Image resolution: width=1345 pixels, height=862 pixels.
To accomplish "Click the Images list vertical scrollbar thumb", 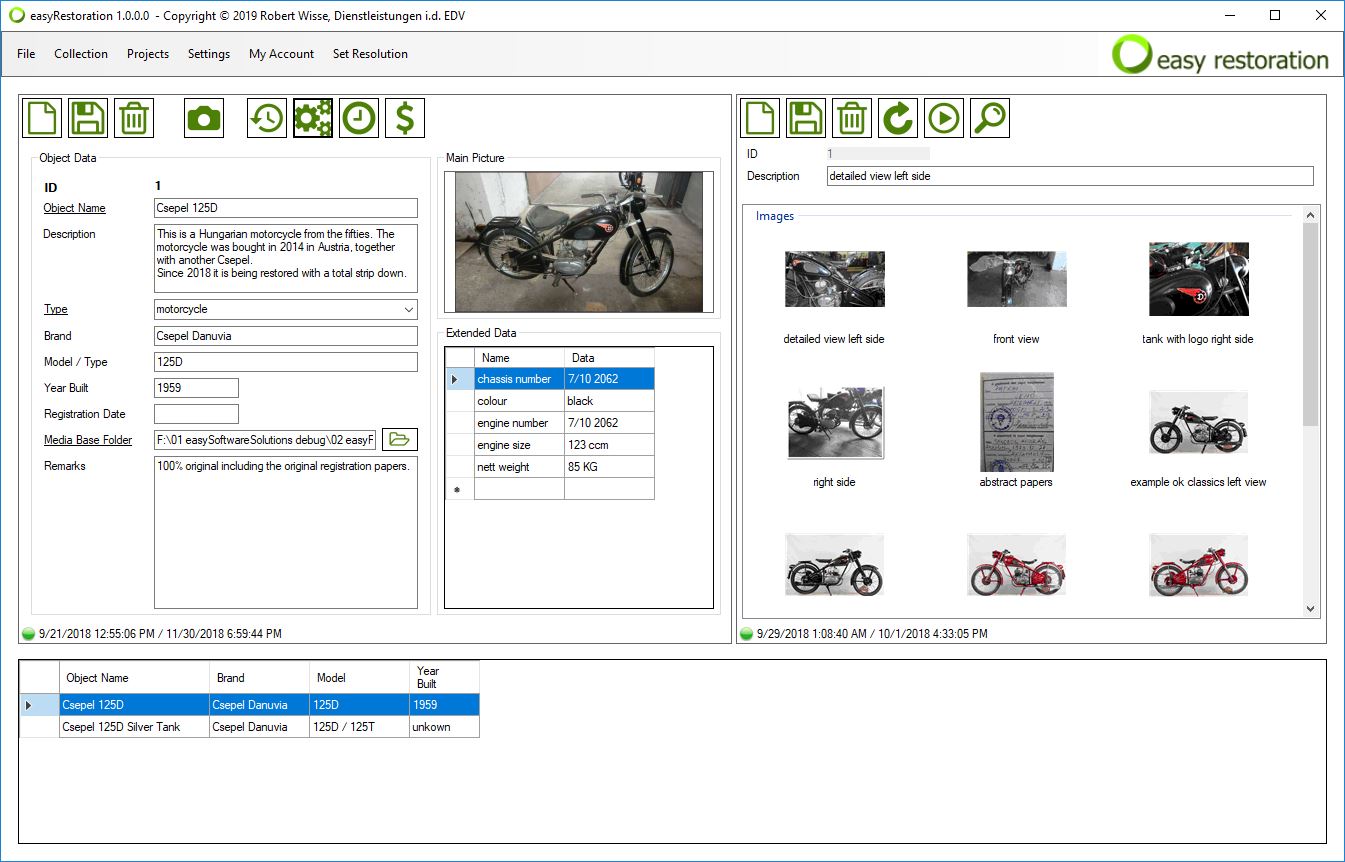I will [1311, 325].
